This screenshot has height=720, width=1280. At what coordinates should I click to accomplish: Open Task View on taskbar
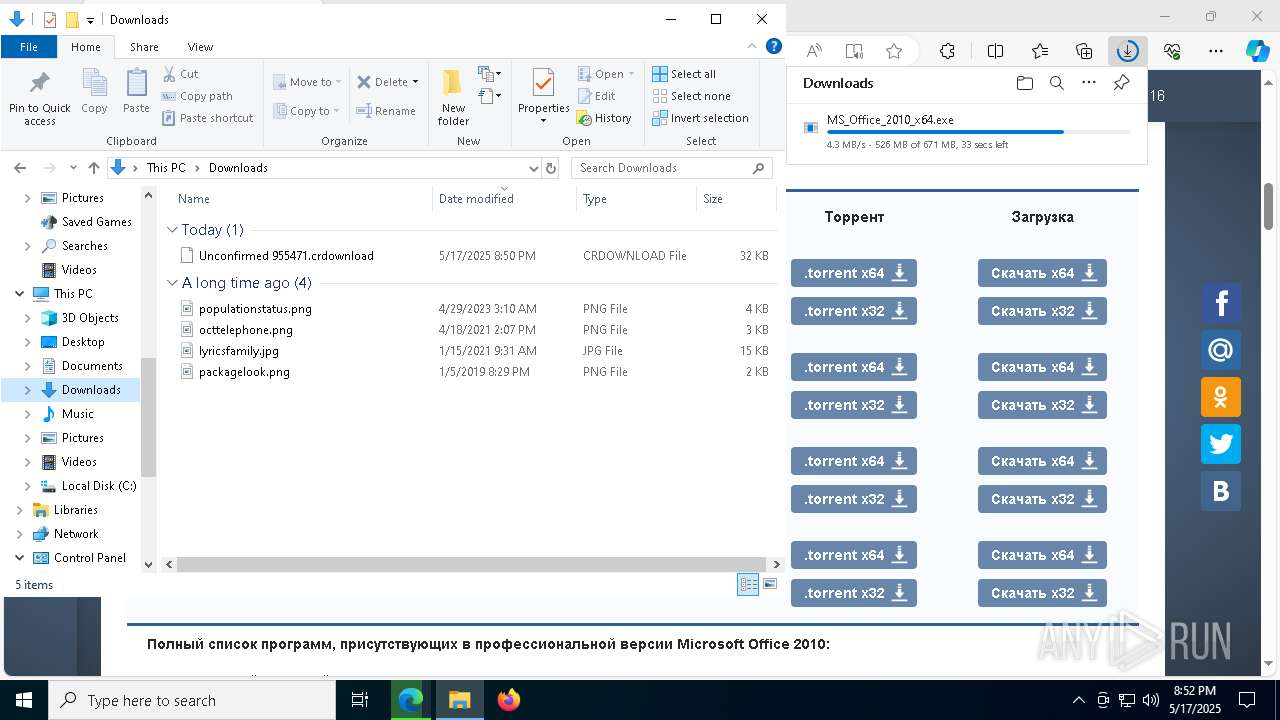click(x=361, y=700)
